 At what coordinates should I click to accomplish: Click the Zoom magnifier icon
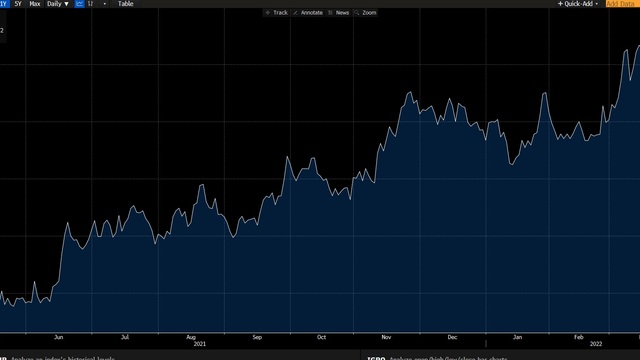(357, 13)
